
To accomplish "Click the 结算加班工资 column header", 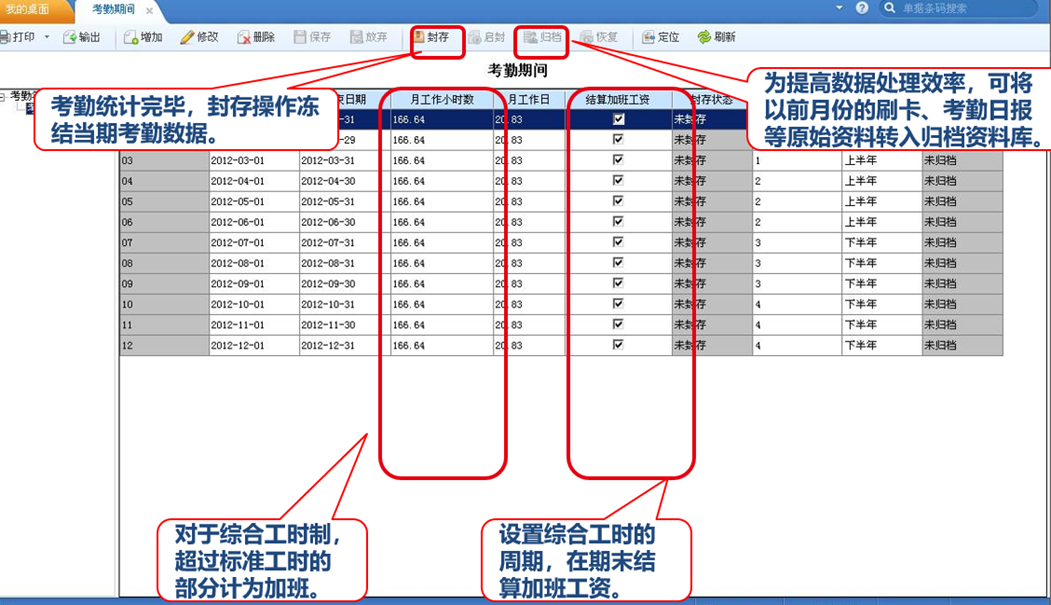I will (x=618, y=99).
